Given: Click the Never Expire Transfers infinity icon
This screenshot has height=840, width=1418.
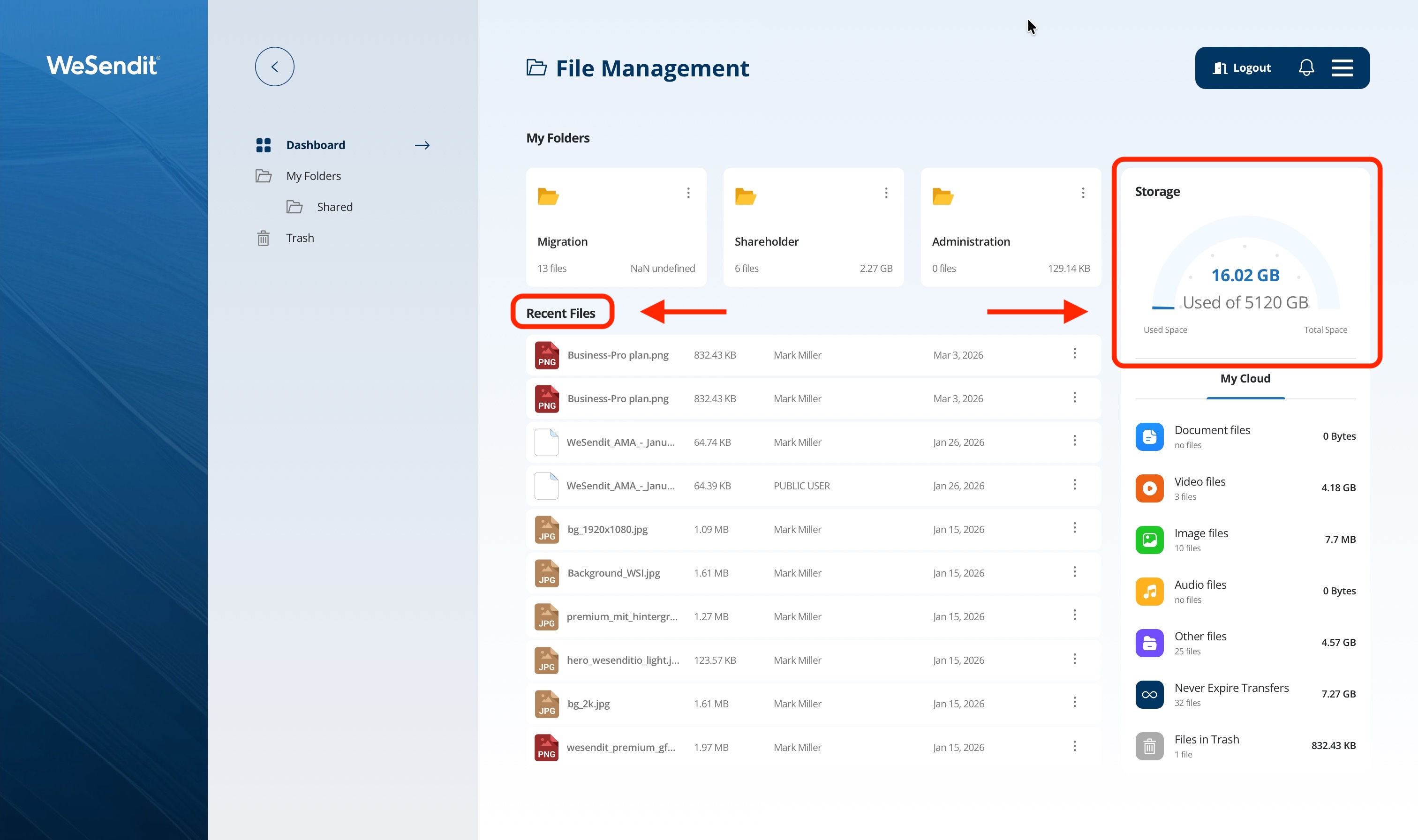Looking at the screenshot, I should tap(1149, 695).
